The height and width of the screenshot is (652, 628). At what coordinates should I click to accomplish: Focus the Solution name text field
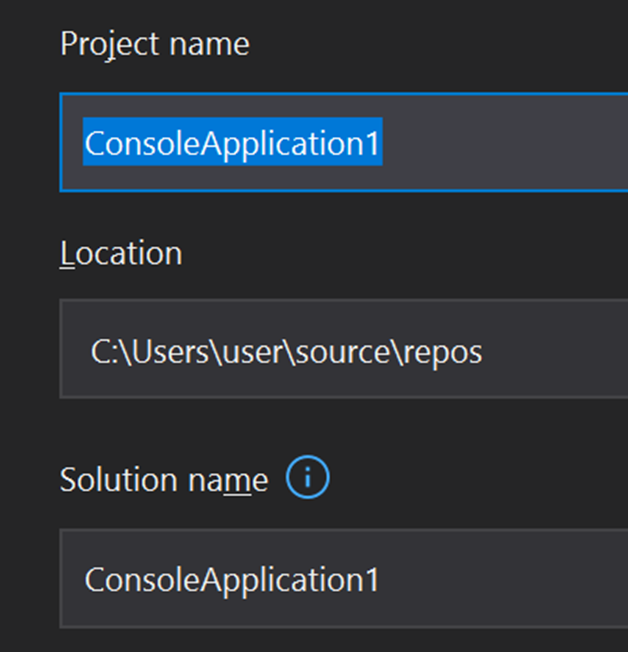tap(500, 580)
